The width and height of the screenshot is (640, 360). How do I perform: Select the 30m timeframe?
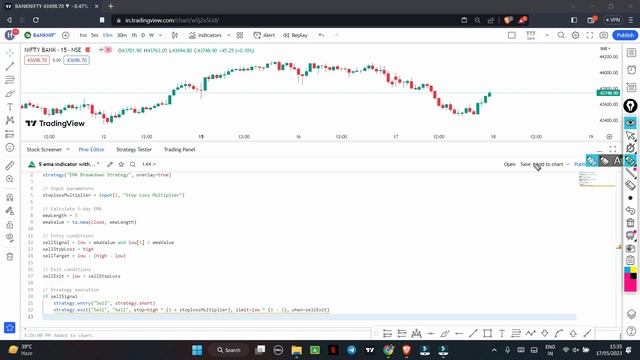[x=122, y=36]
